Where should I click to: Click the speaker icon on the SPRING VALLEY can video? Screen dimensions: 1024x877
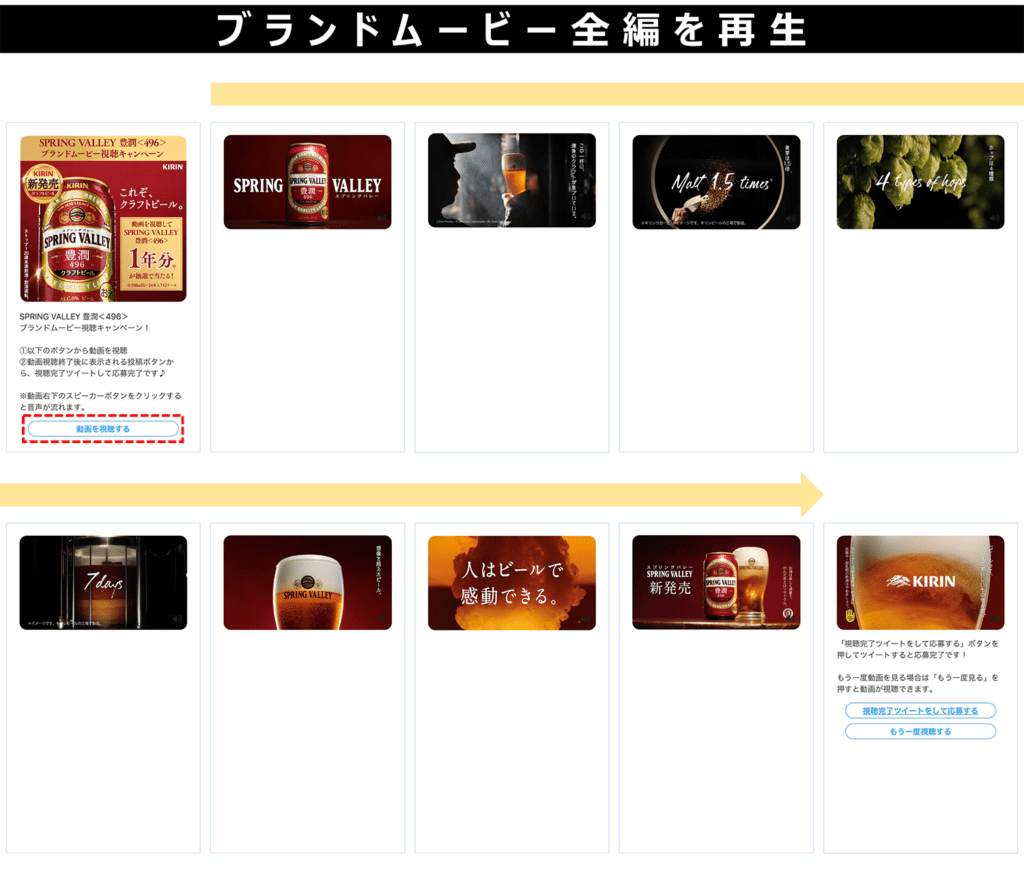coord(382,218)
